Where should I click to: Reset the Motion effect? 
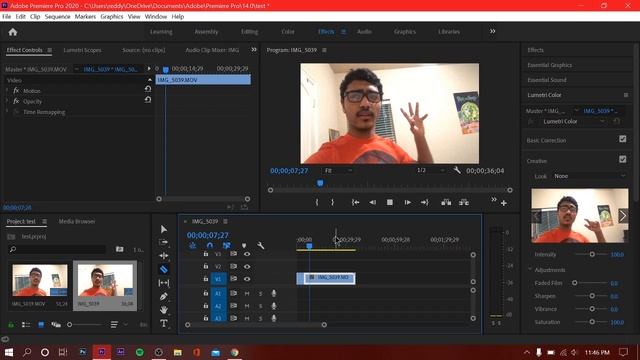[x=148, y=89]
